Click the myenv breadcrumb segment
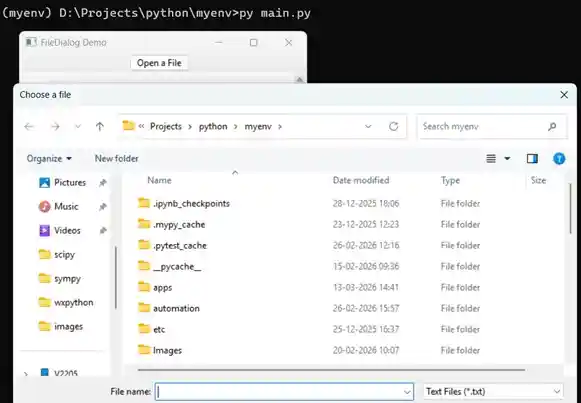Image resolution: width=581 pixels, height=403 pixels. click(258, 127)
